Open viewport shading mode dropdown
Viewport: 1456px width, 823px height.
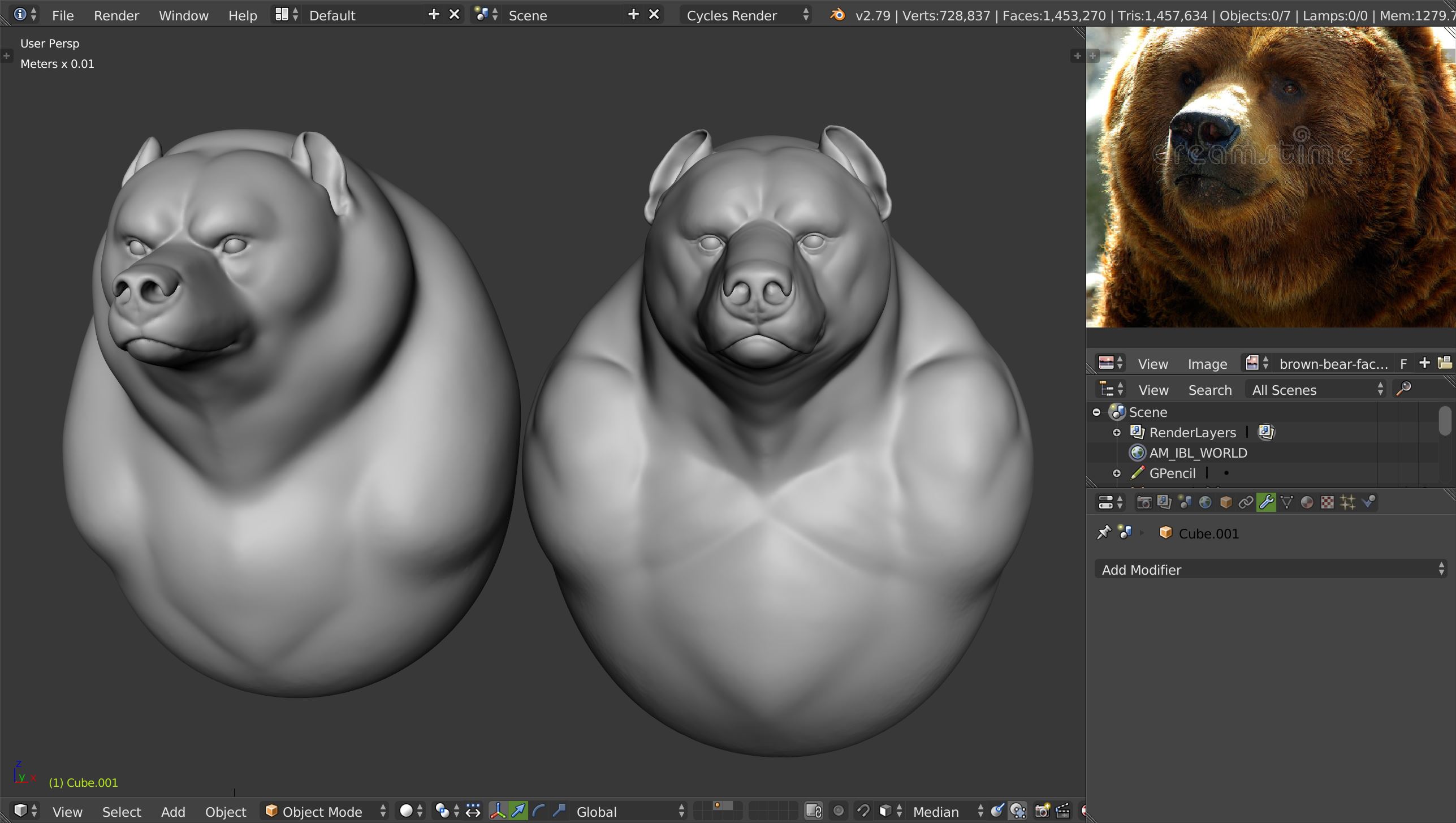coord(411,811)
